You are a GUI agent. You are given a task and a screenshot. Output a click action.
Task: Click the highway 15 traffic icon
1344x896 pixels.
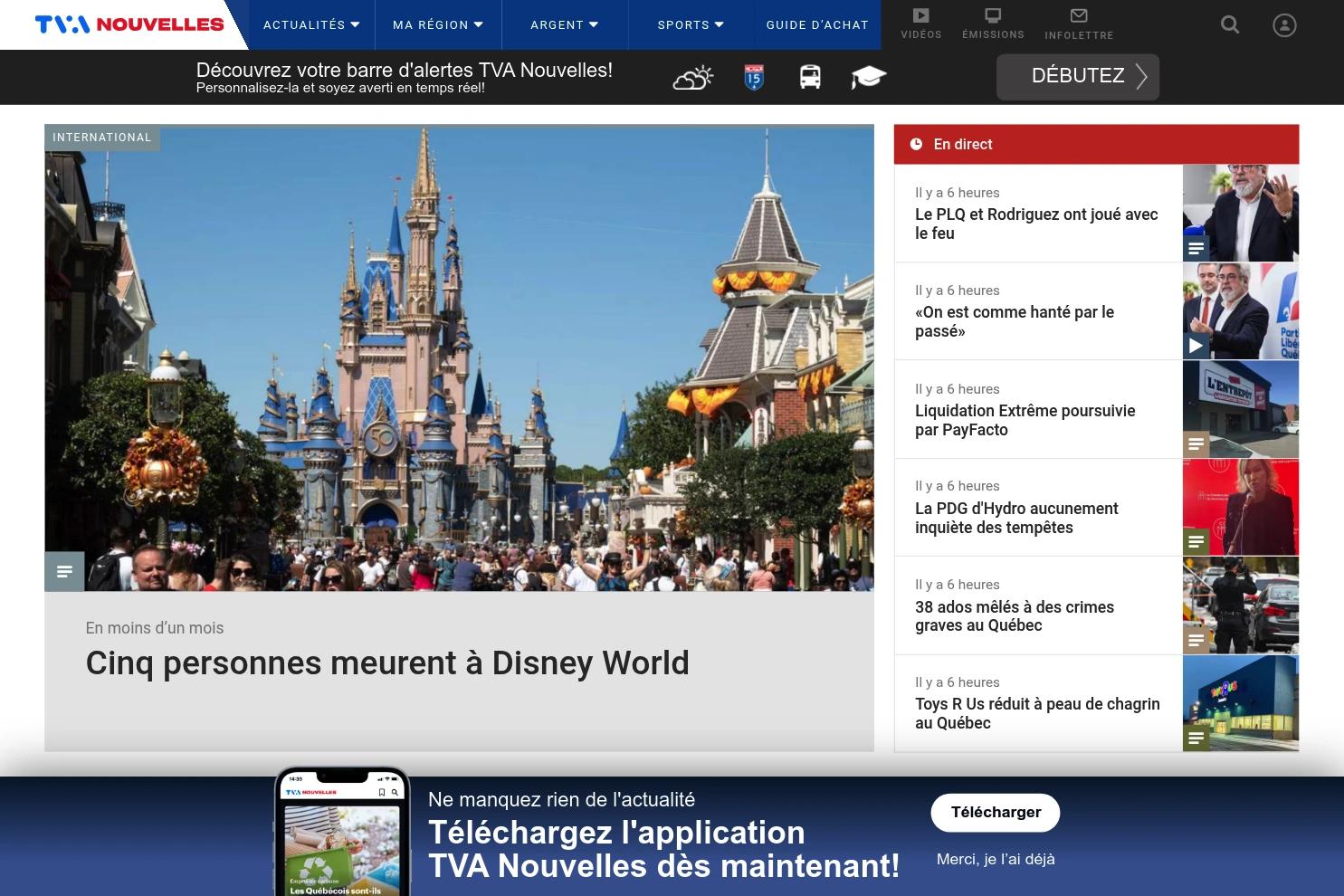754,78
